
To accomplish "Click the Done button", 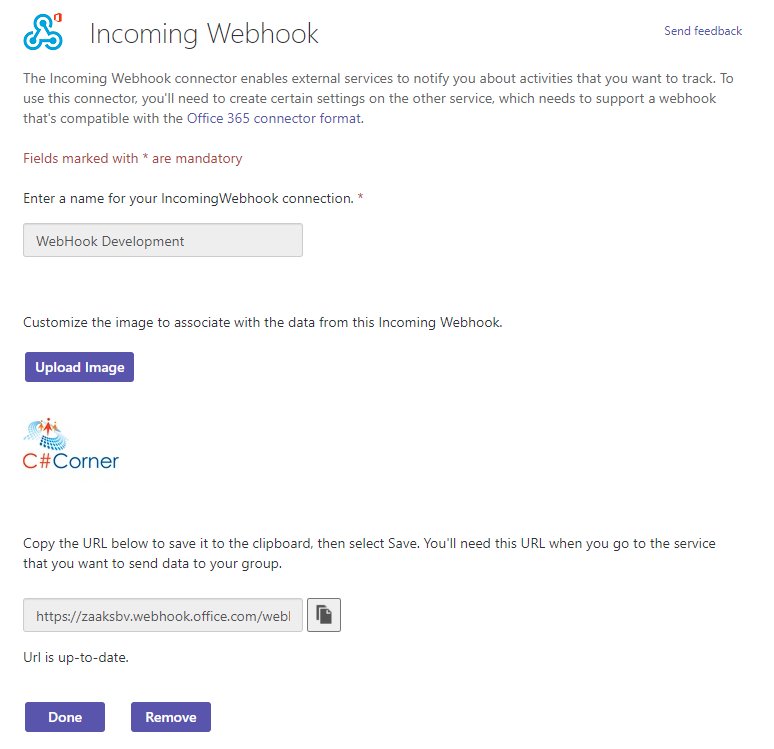I will tap(65, 717).
